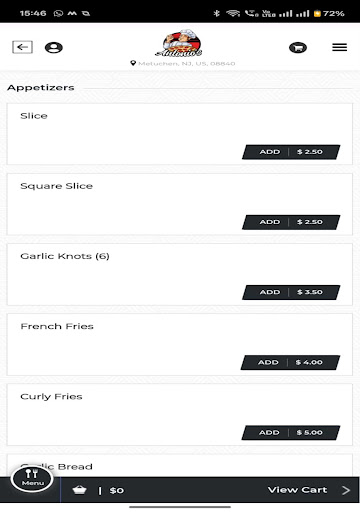This screenshot has width=360, height=512.
Task: Tap the location pin icon
Action: click(x=133, y=63)
